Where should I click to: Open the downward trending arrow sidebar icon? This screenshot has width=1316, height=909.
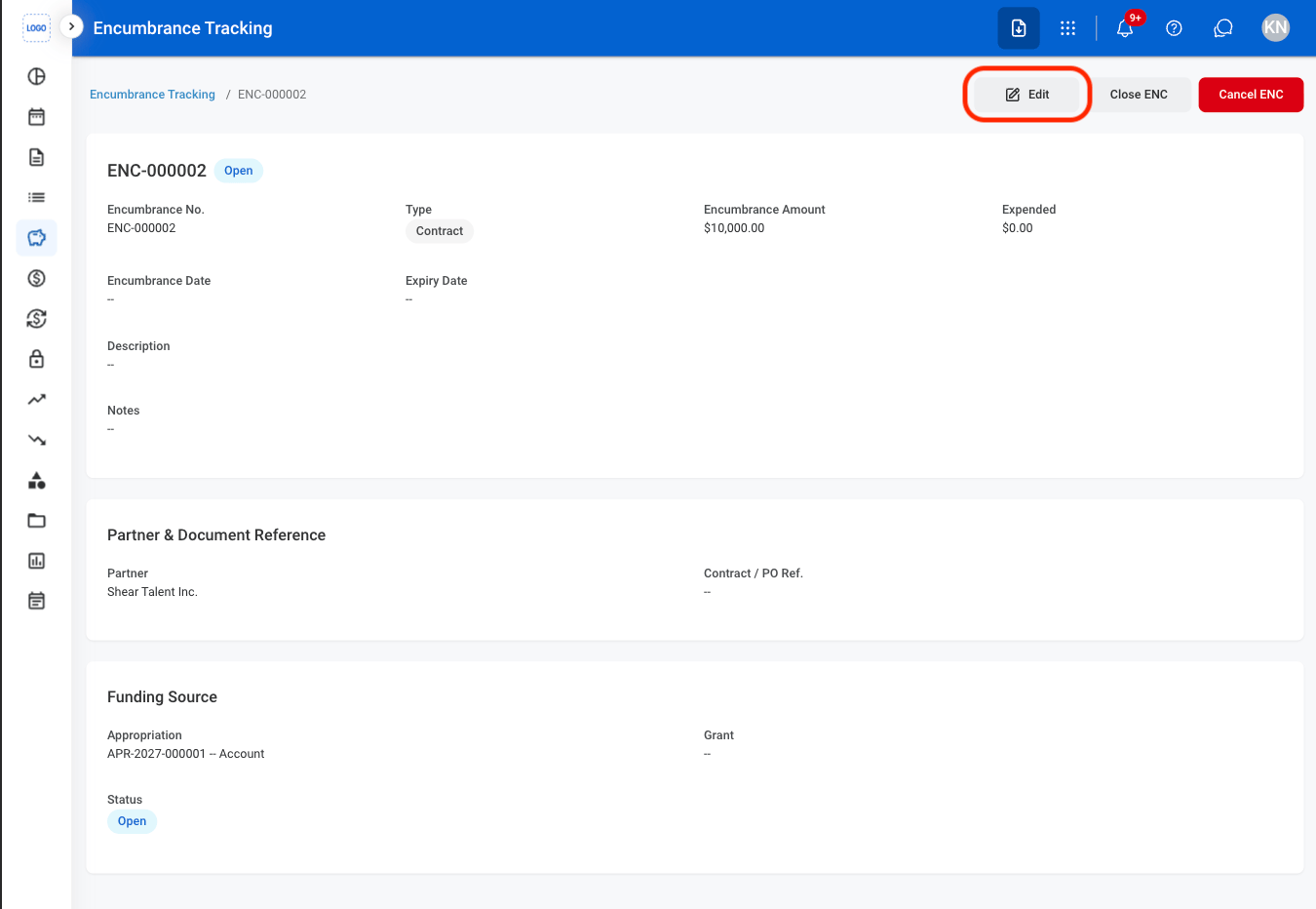tap(36, 440)
